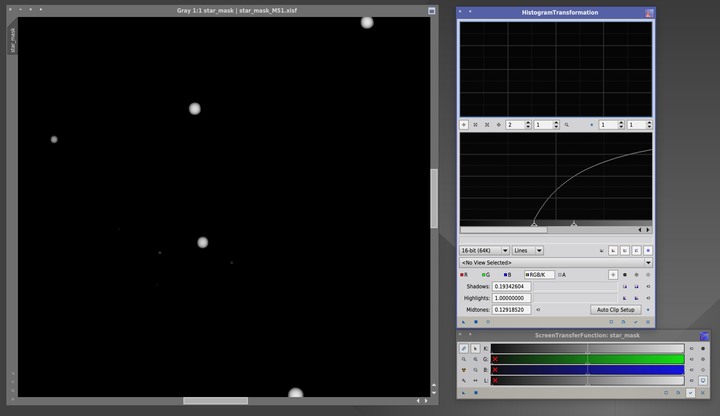Viewport: 720px width, 416px height.
Task: Click the scrollbar under the transfer curve
Action: (503, 230)
